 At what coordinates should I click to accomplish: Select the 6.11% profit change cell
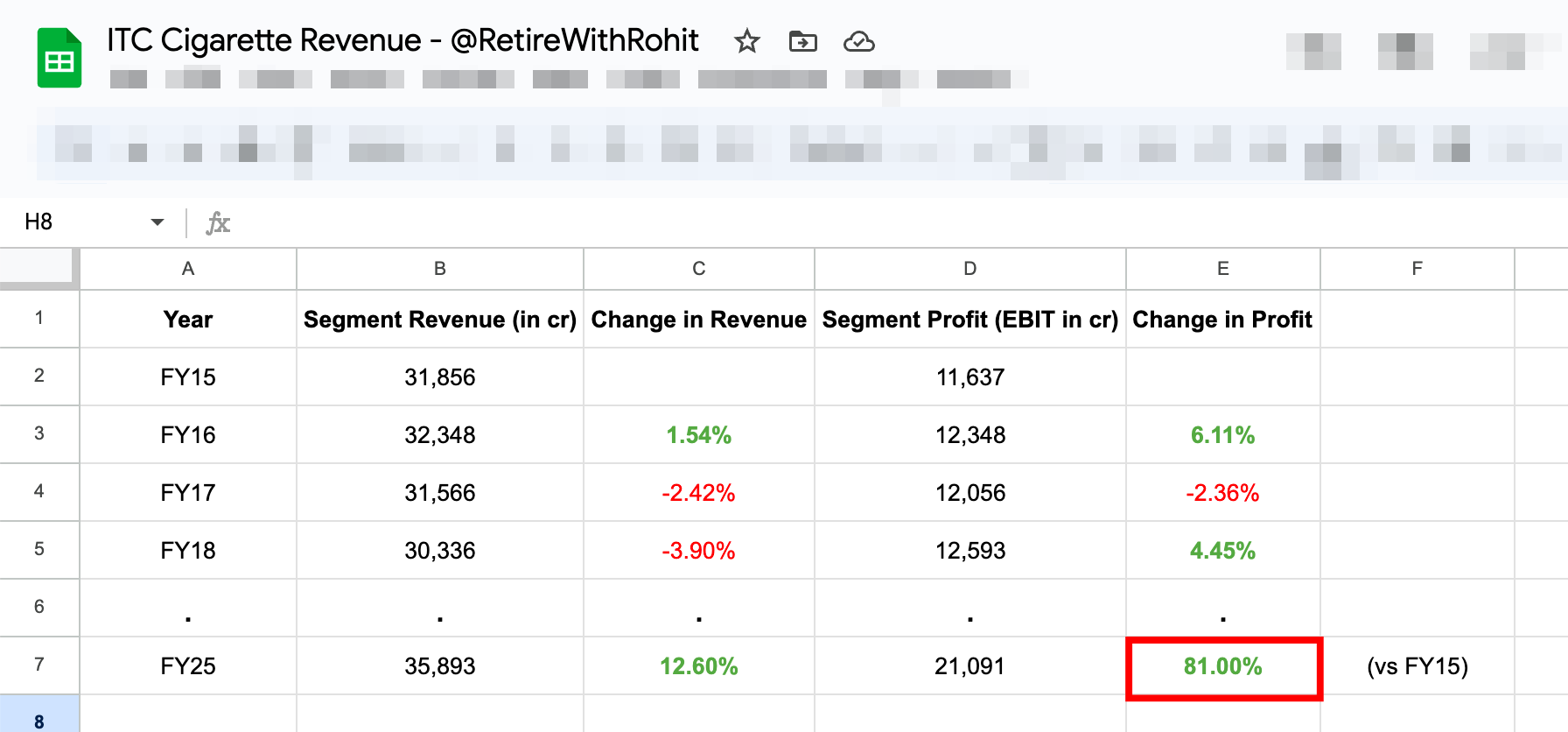point(1223,435)
